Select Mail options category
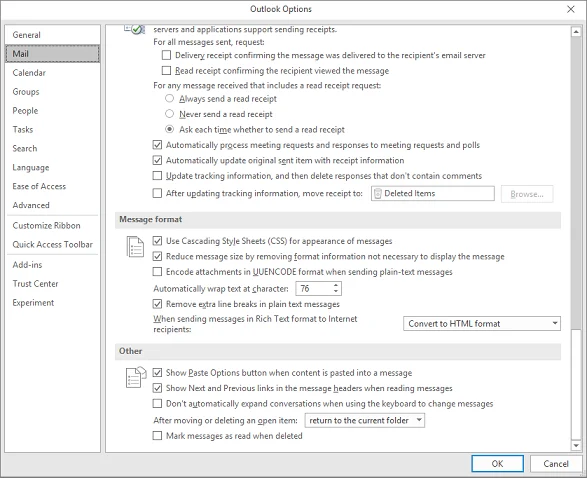The image size is (587, 478). pyautogui.click(x=53, y=54)
